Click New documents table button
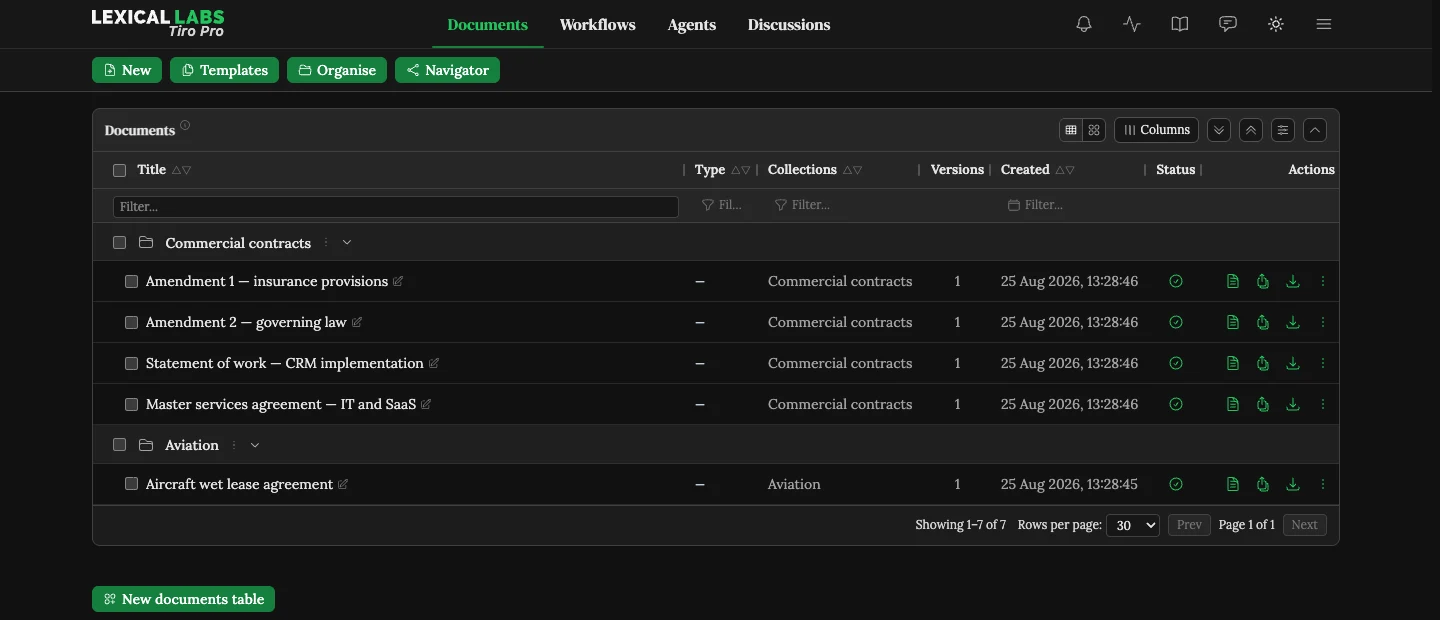Image resolution: width=1440 pixels, height=620 pixels. [183, 599]
